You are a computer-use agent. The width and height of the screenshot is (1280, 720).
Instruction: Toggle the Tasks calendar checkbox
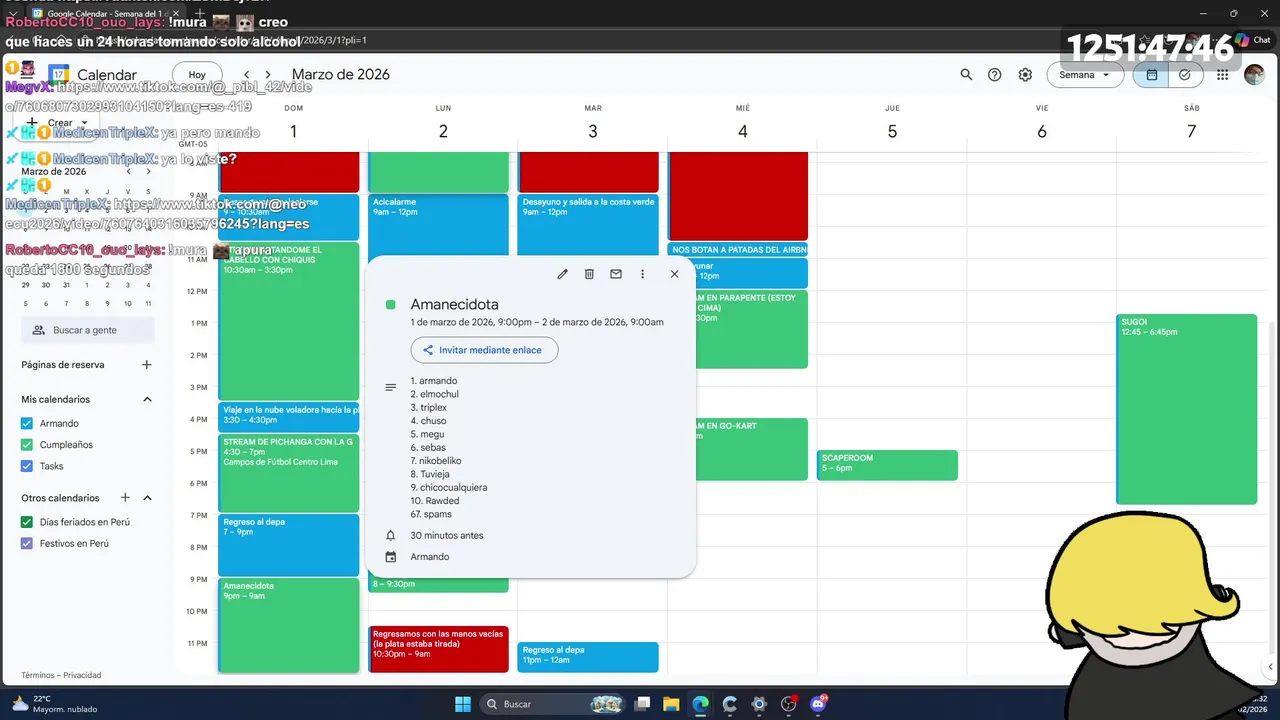tap(27, 466)
